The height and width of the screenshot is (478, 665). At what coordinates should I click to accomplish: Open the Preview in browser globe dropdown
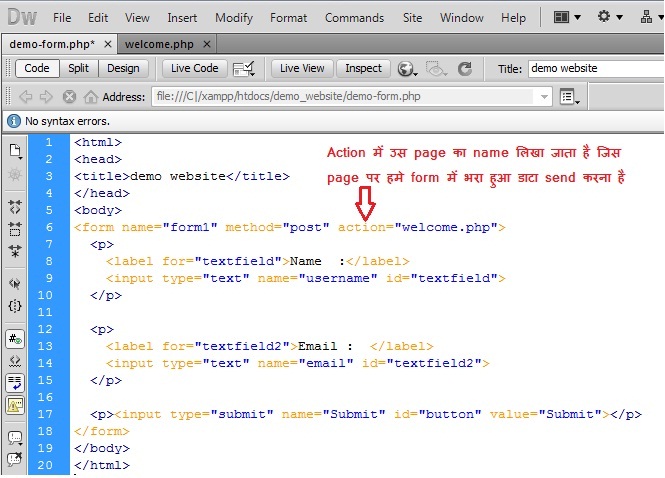pos(407,69)
